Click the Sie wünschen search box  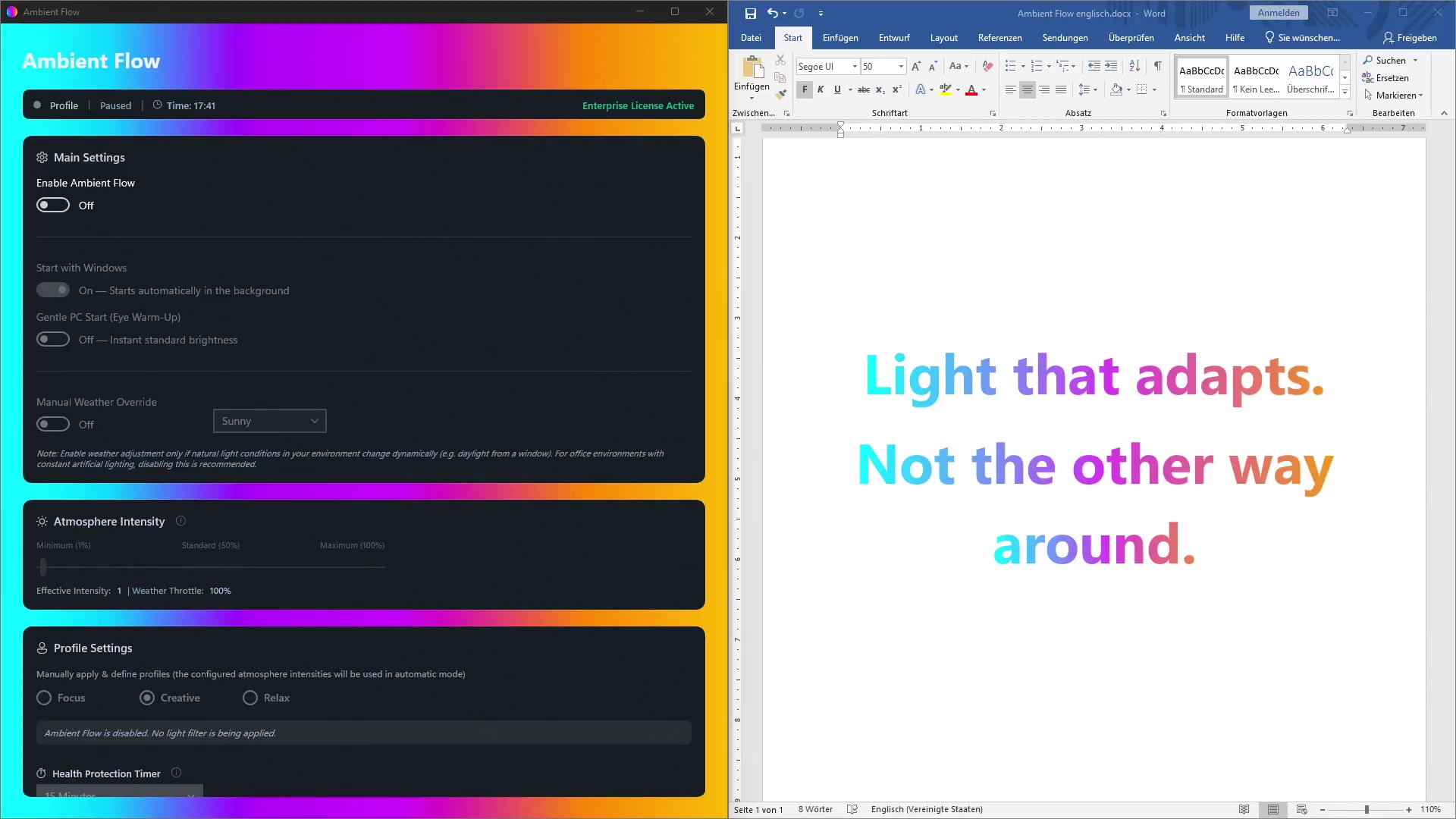[1302, 38]
